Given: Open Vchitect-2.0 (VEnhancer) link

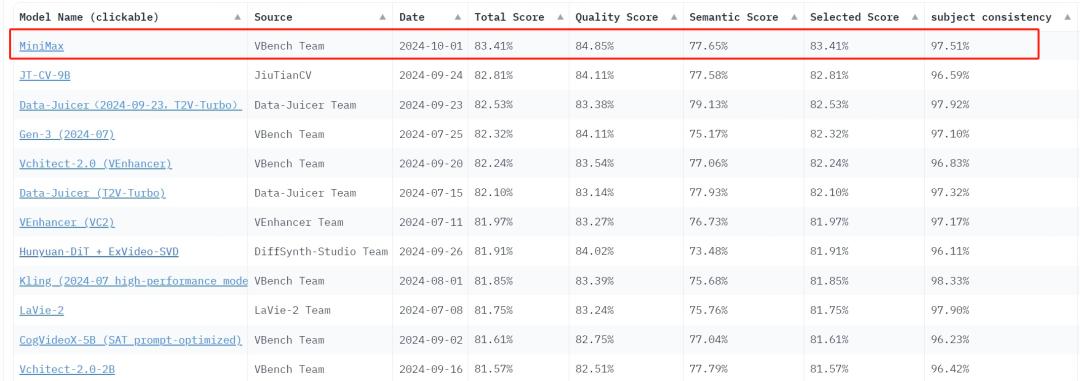Looking at the screenshot, I should [95, 163].
